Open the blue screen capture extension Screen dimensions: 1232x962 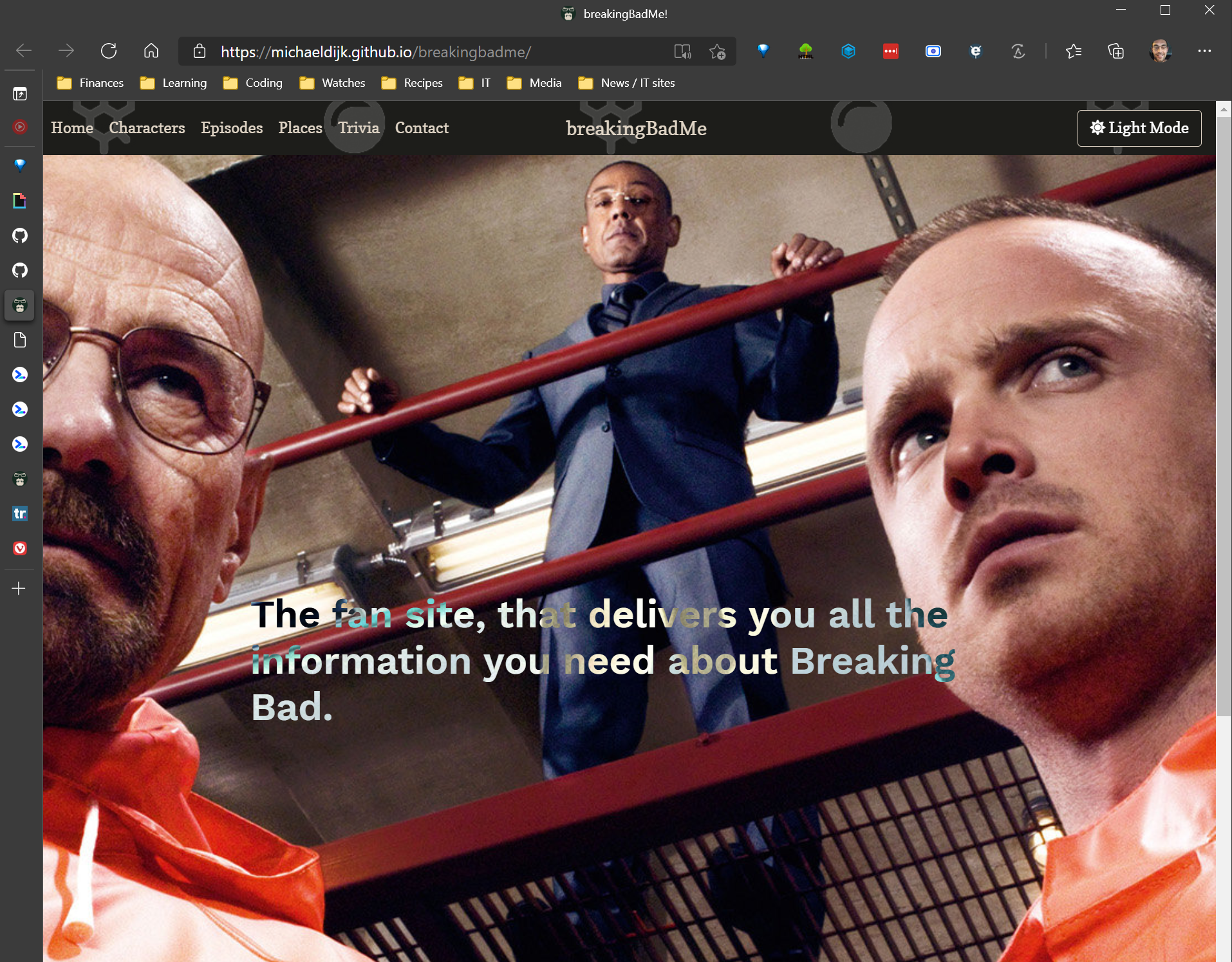[x=933, y=51]
